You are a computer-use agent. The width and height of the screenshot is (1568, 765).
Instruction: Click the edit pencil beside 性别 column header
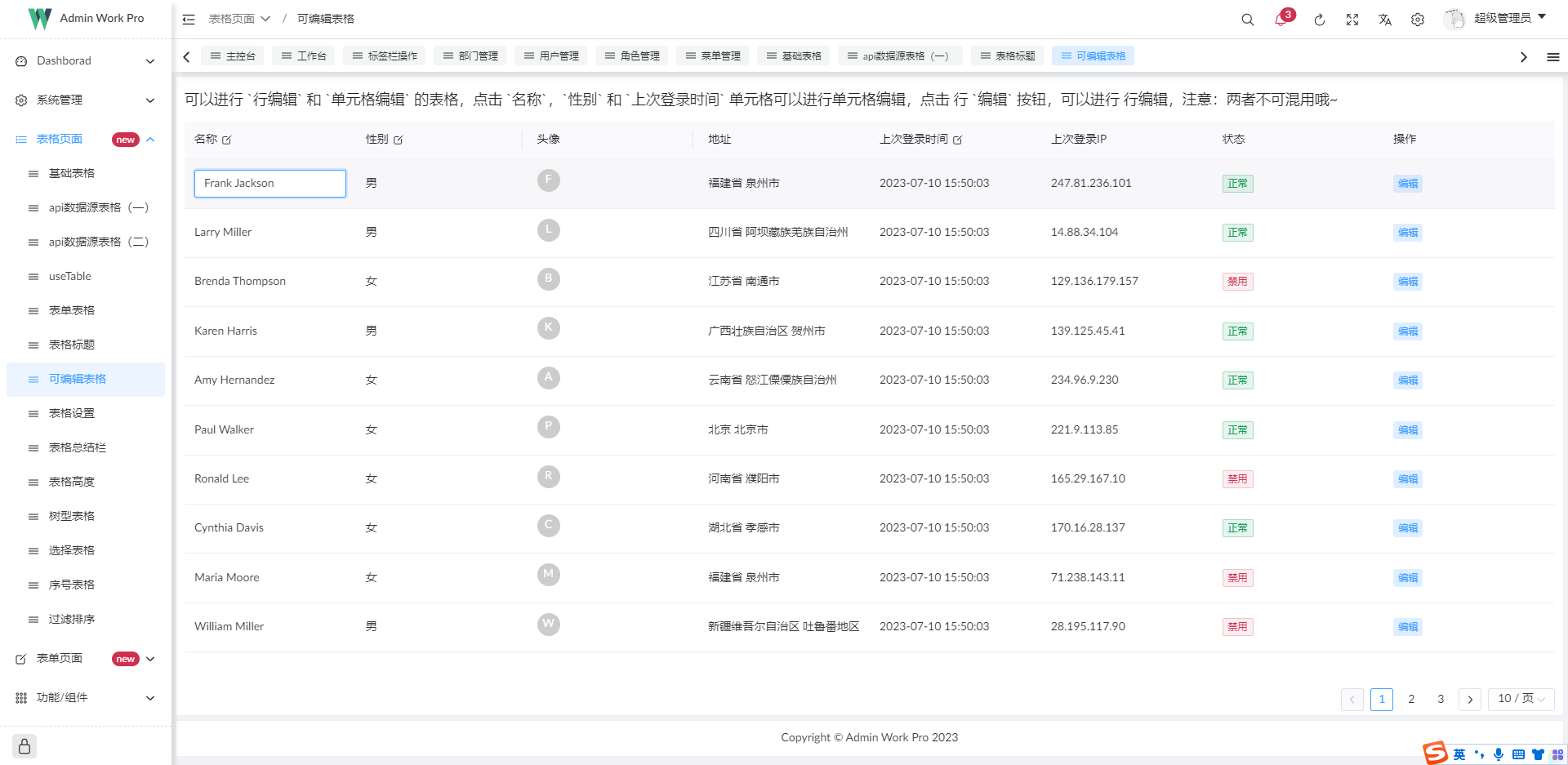(399, 139)
